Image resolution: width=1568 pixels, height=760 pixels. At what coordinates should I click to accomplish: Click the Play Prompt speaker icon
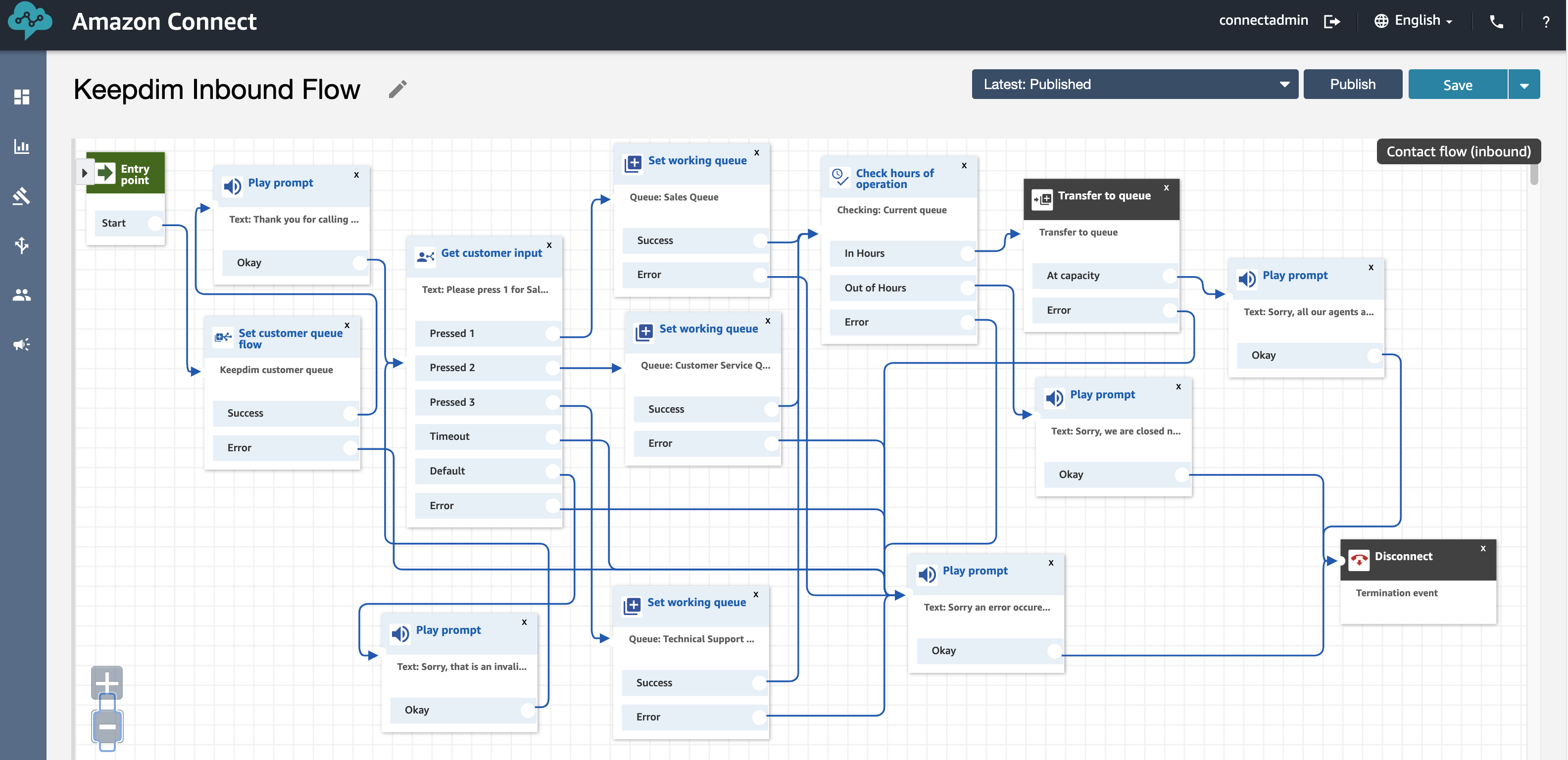point(232,184)
